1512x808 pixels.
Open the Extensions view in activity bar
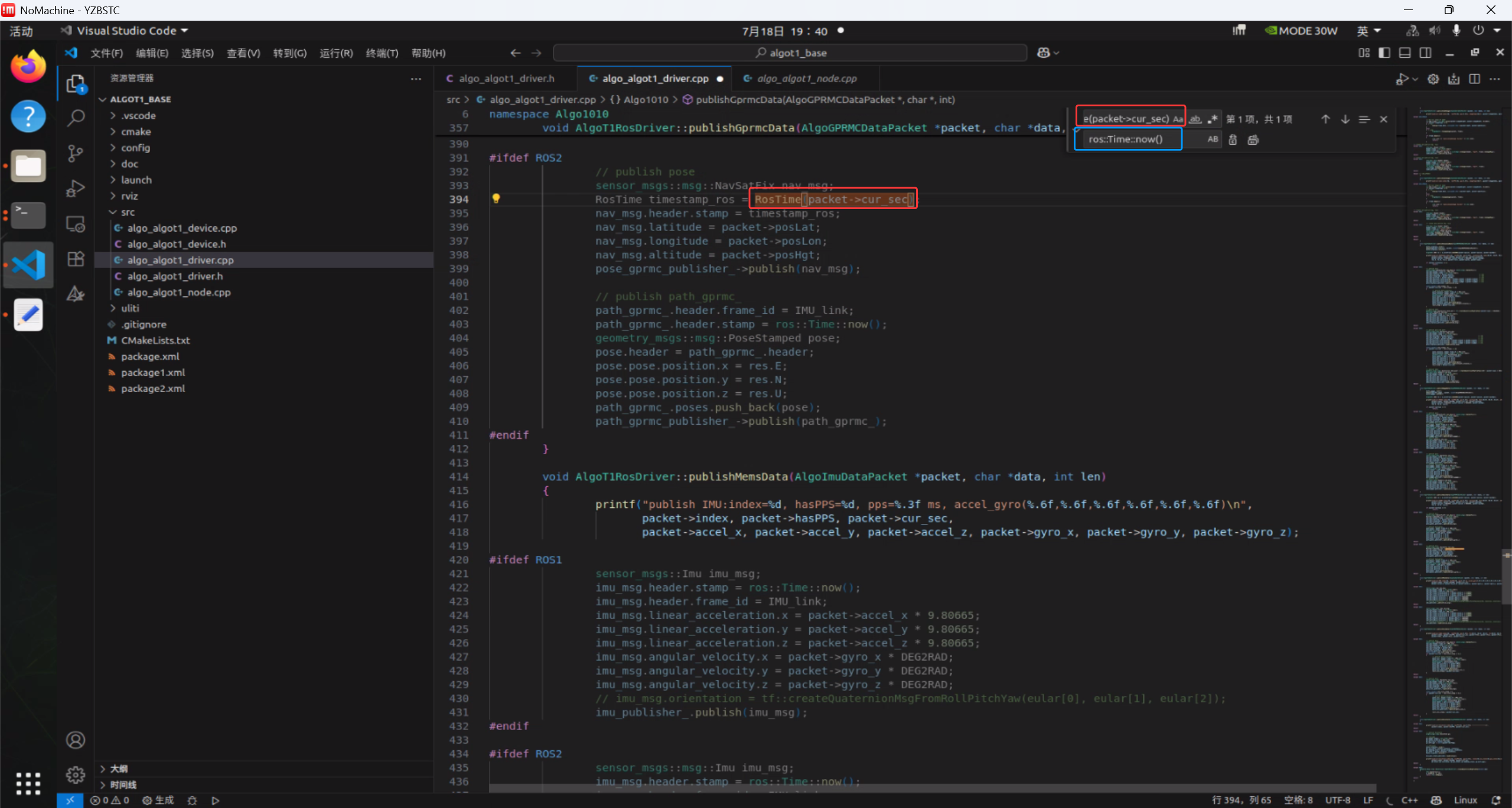point(76,259)
